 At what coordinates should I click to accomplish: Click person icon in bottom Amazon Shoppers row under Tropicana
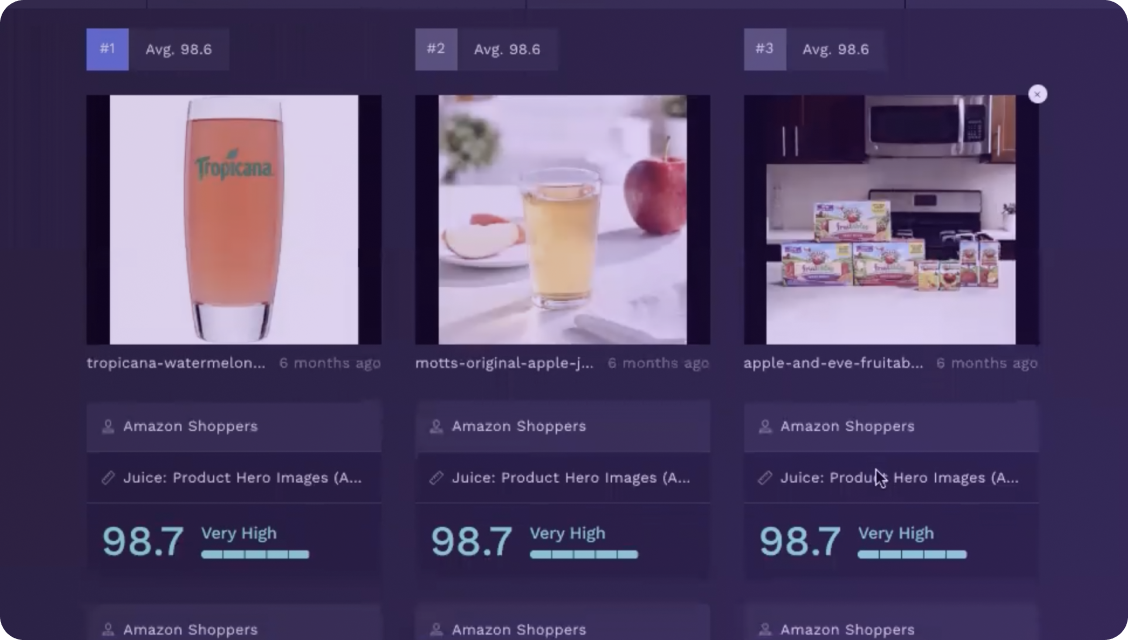pyautogui.click(x=108, y=630)
